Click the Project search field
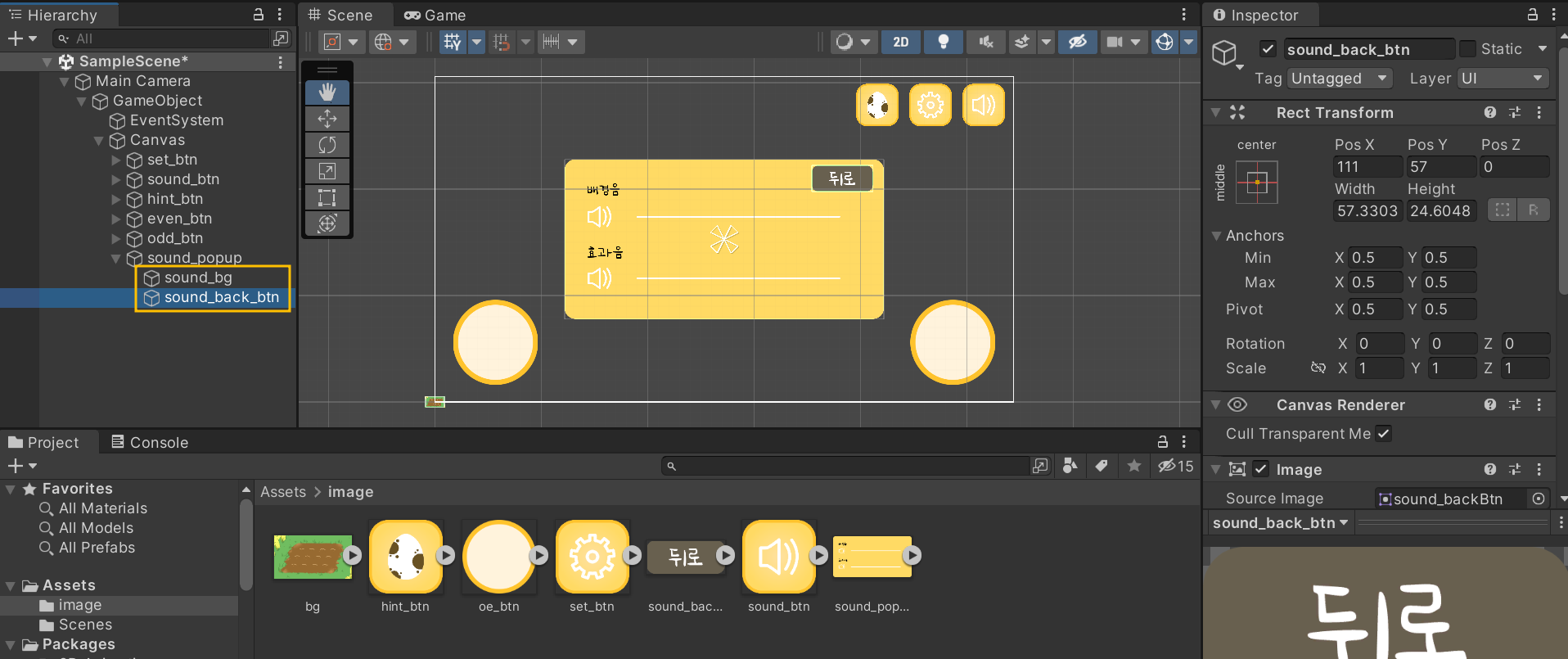The height and width of the screenshot is (659, 1568). [845, 466]
